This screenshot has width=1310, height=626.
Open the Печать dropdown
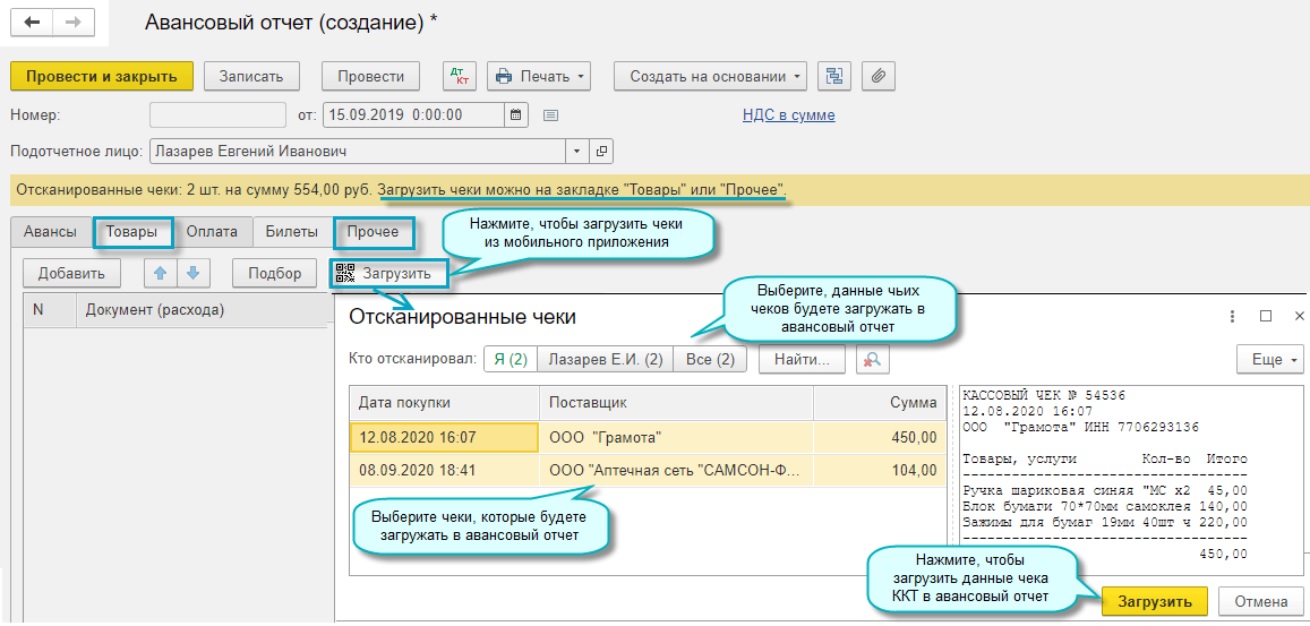[x=540, y=76]
